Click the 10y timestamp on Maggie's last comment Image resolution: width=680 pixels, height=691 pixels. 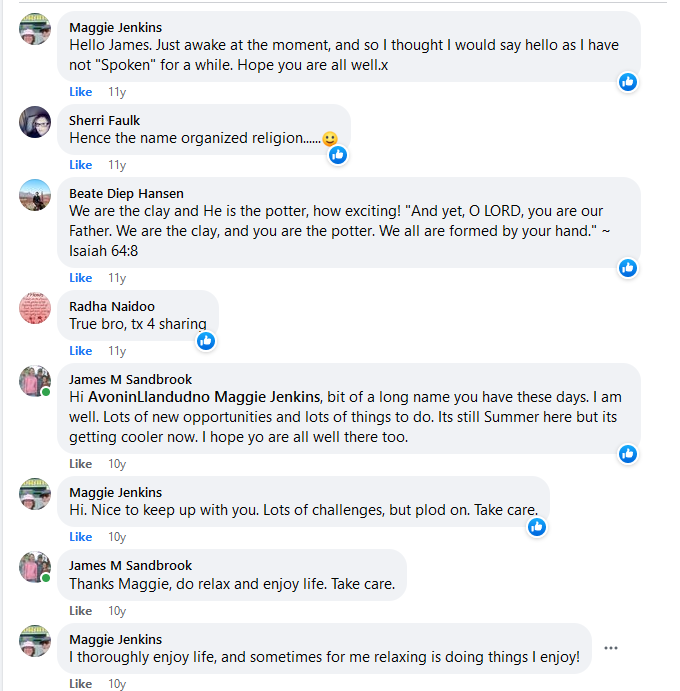(x=117, y=684)
